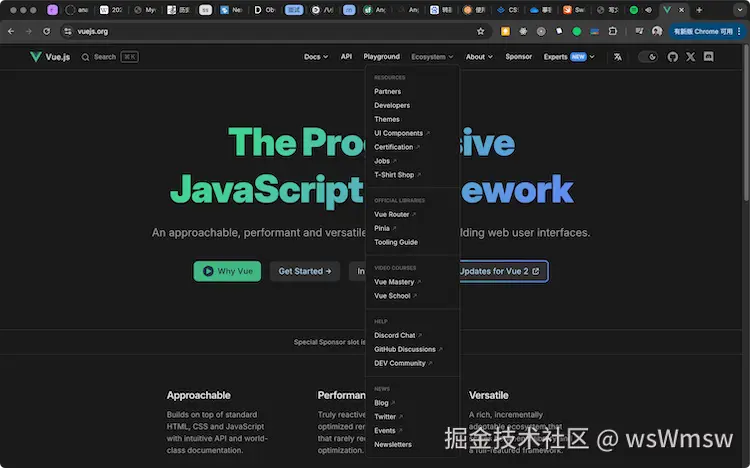
Task: Open Twitter news link
Action: (388, 417)
